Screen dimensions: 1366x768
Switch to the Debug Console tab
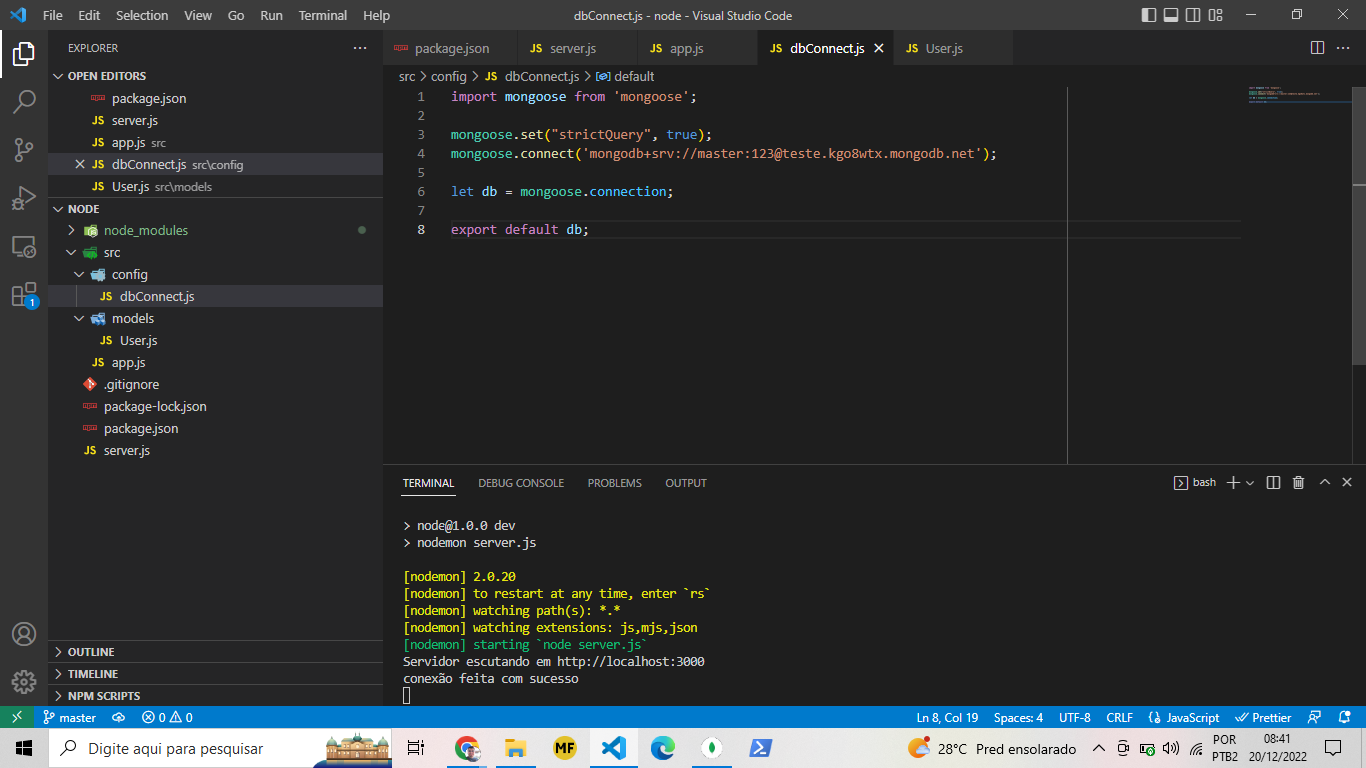coord(521,483)
